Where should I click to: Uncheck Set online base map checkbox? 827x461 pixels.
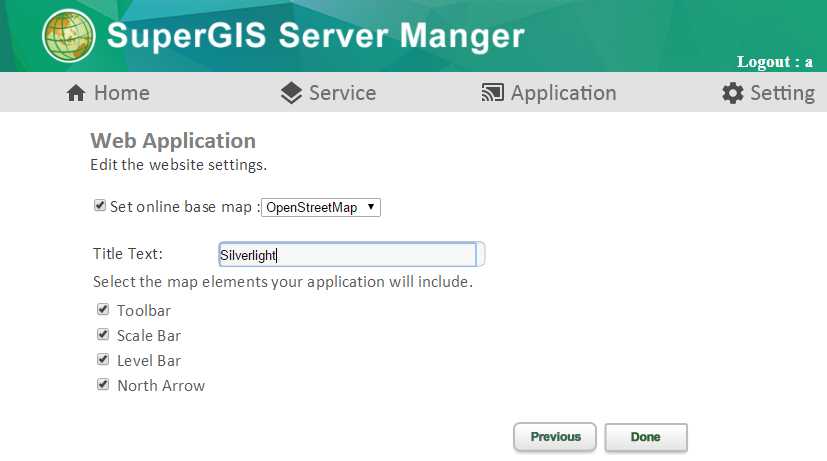tap(100, 205)
